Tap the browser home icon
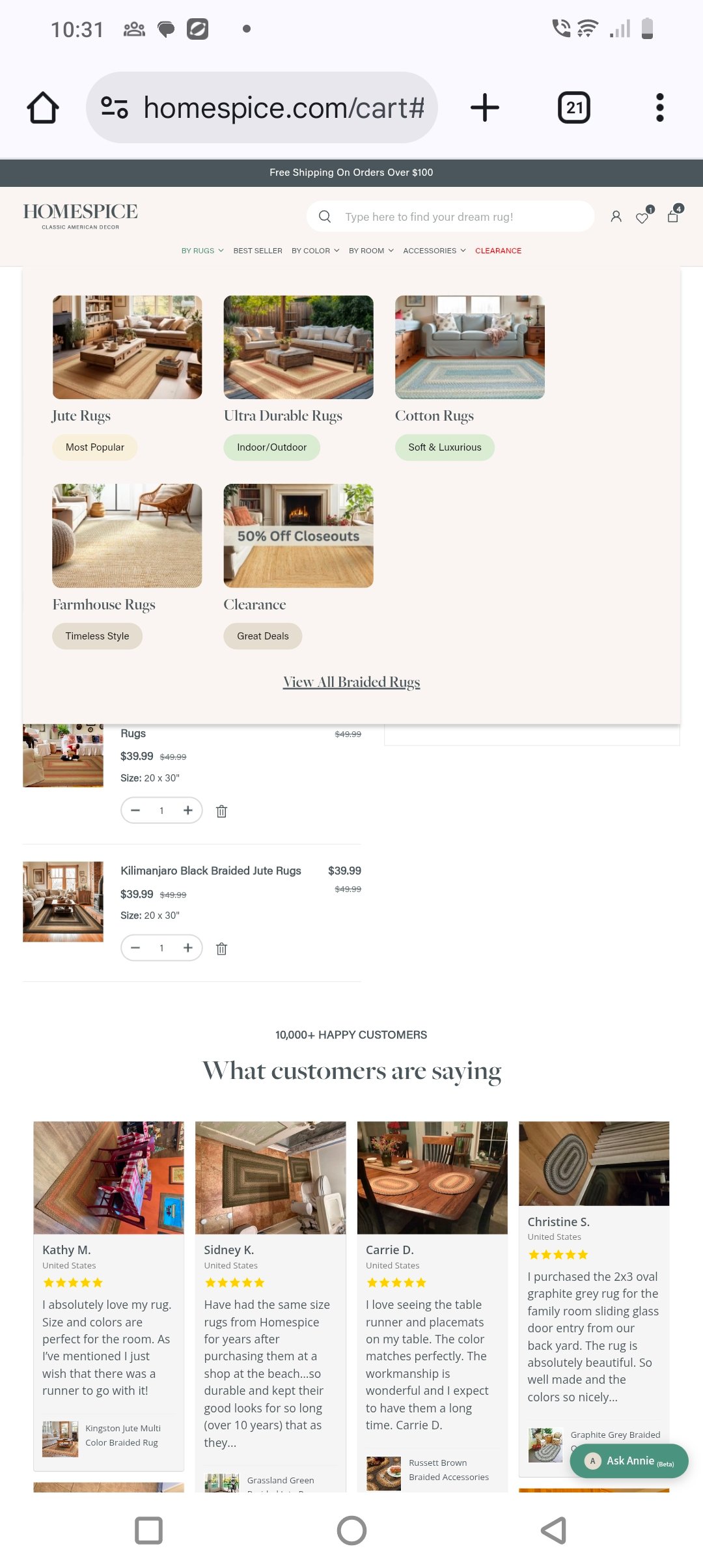Image resolution: width=703 pixels, height=1568 pixels. [x=43, y=107]
